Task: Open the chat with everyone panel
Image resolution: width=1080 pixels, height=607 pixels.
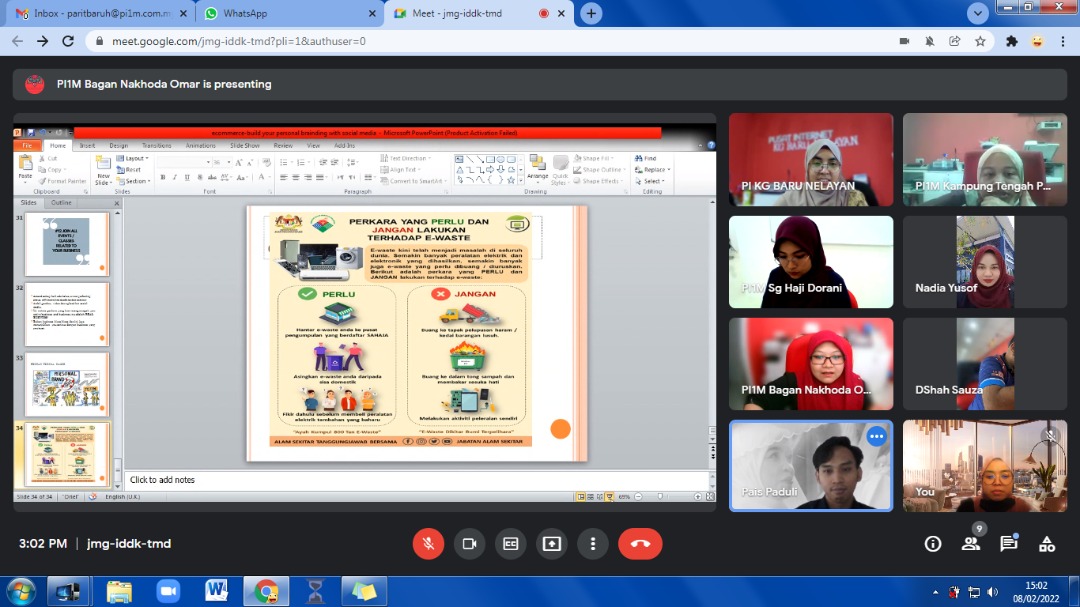Action: coord(1009,544)
